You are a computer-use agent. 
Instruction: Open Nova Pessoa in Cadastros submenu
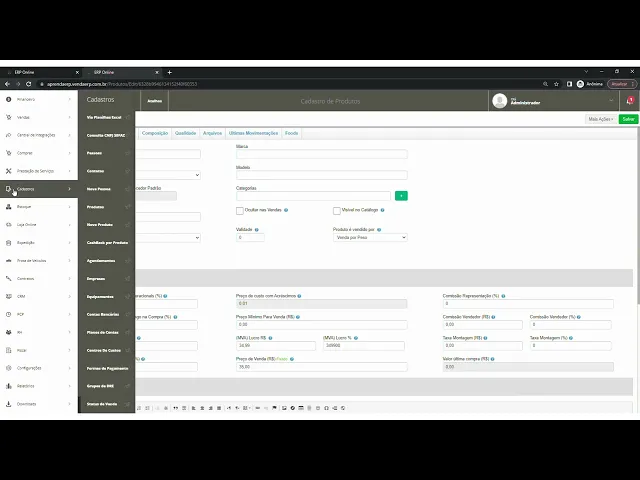[x=98, y=189]
